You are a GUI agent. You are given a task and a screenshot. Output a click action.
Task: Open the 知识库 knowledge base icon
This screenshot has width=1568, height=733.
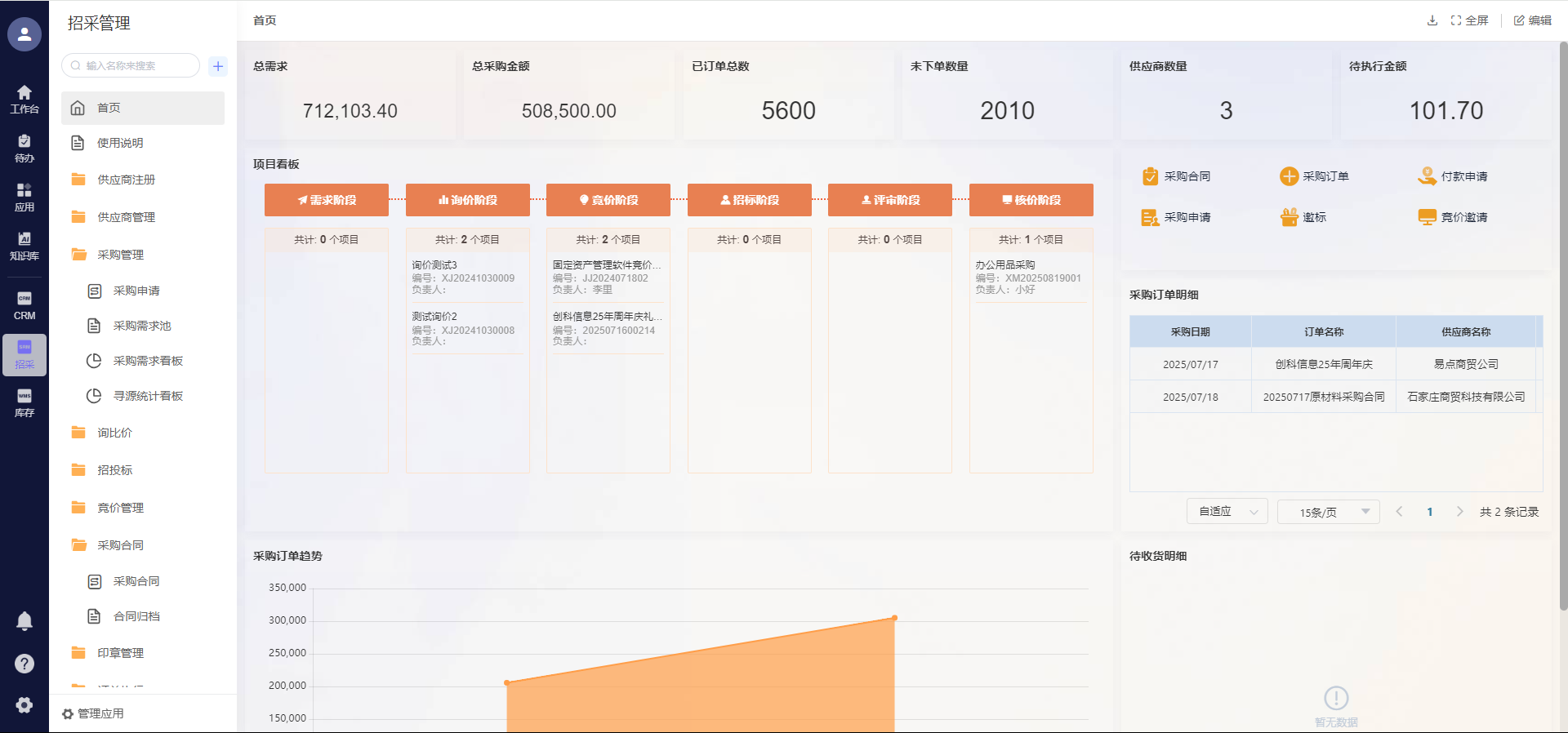pyautogui.click(x=24, y=245)
